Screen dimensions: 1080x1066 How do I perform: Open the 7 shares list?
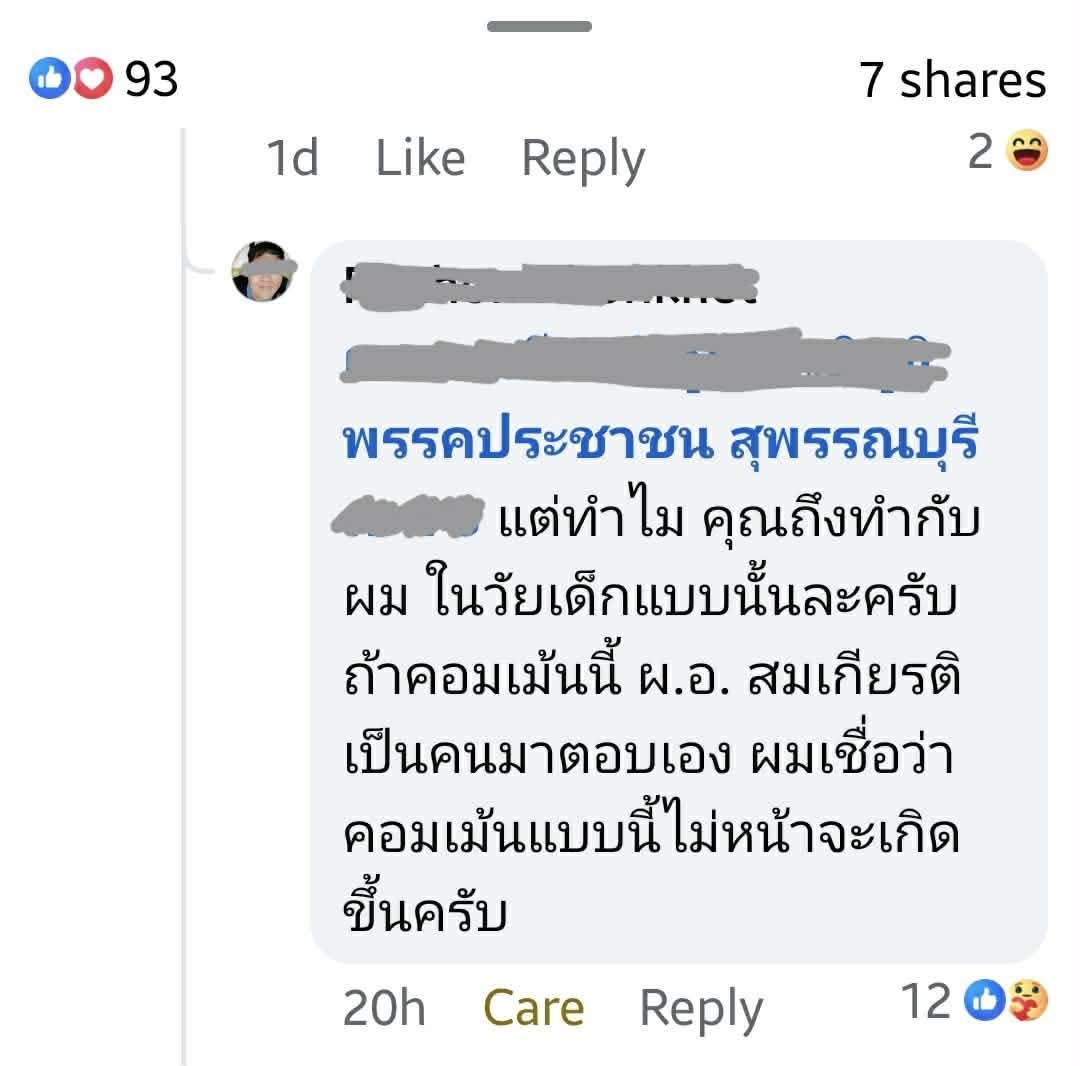(952, 79)
